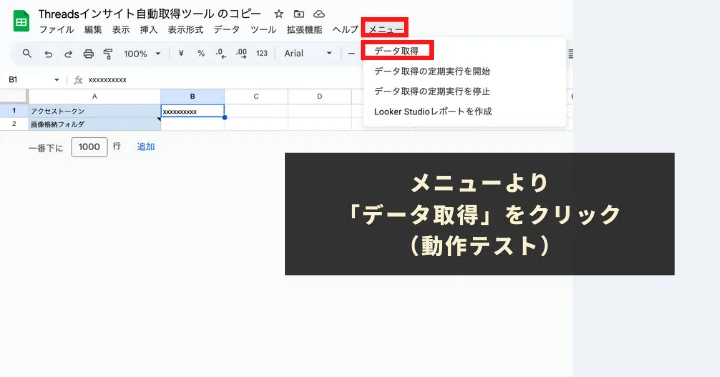Open the データ menu
The image size is (720, 377).
pyautogui.click(x=226, y=30)
